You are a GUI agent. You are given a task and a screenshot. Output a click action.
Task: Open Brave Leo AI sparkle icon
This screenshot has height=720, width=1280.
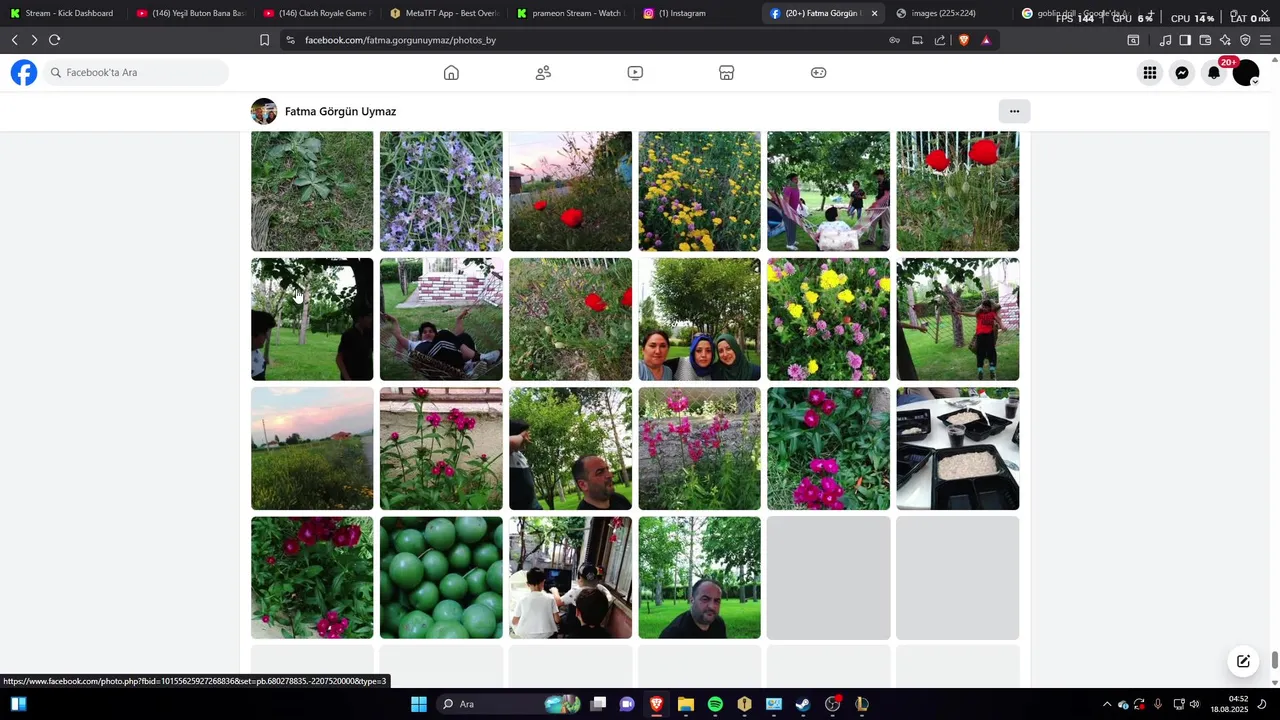pos(1225,40)
